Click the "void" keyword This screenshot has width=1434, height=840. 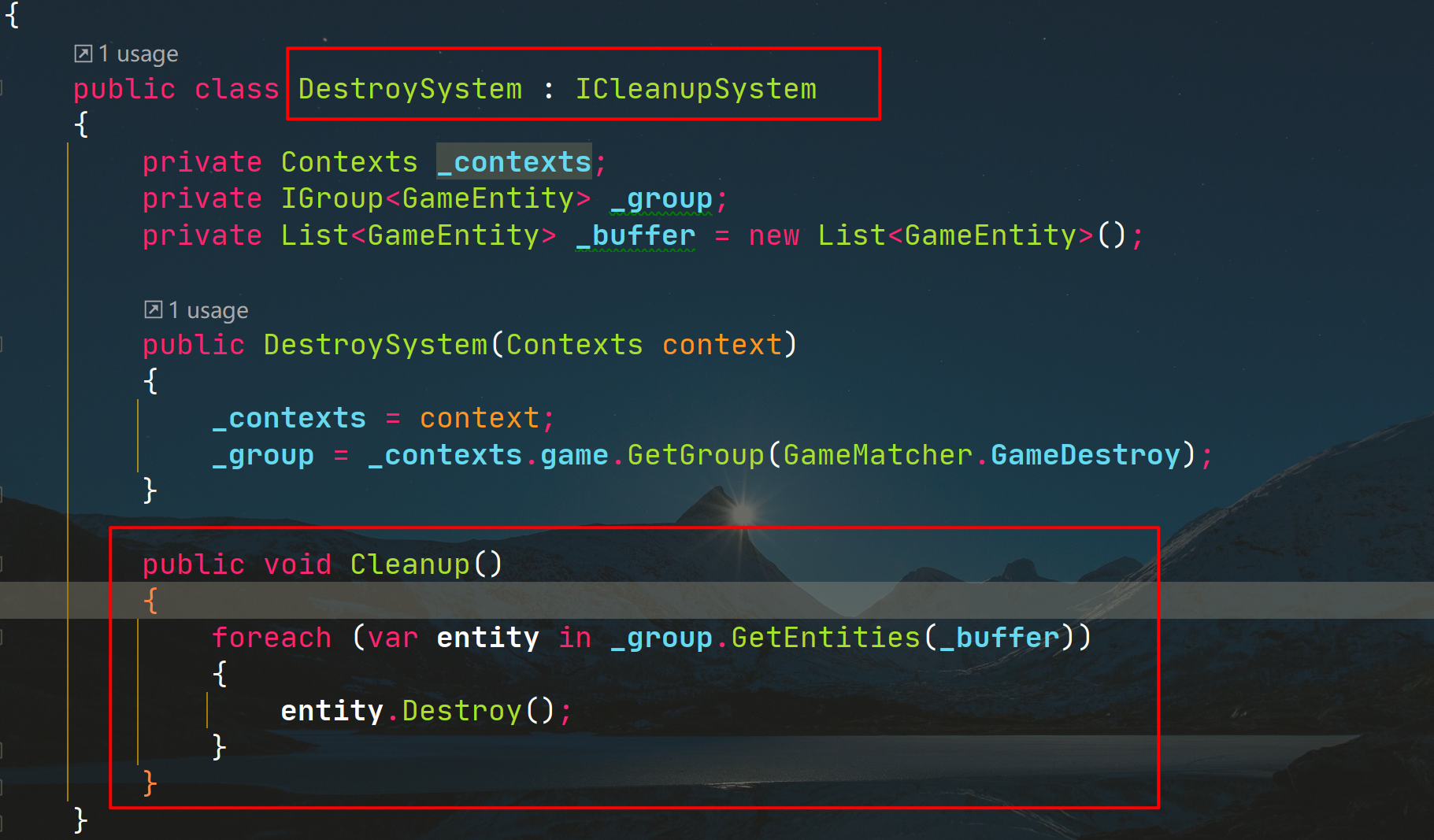click(x=298, y=564)
